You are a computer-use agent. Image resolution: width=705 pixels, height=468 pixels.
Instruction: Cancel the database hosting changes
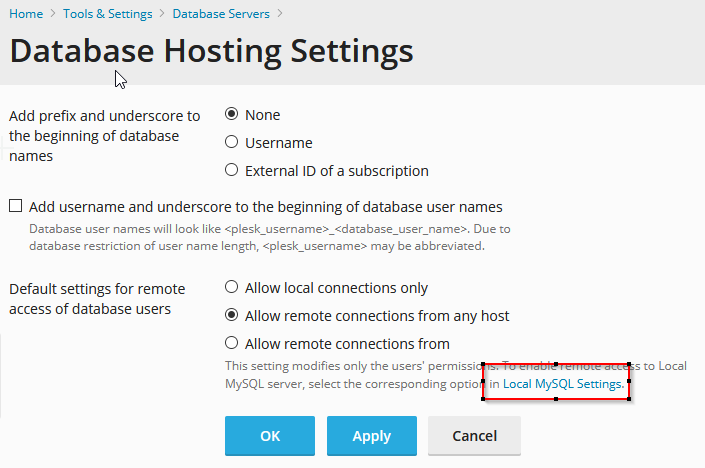pyautogui.click(x=474, y=436)
